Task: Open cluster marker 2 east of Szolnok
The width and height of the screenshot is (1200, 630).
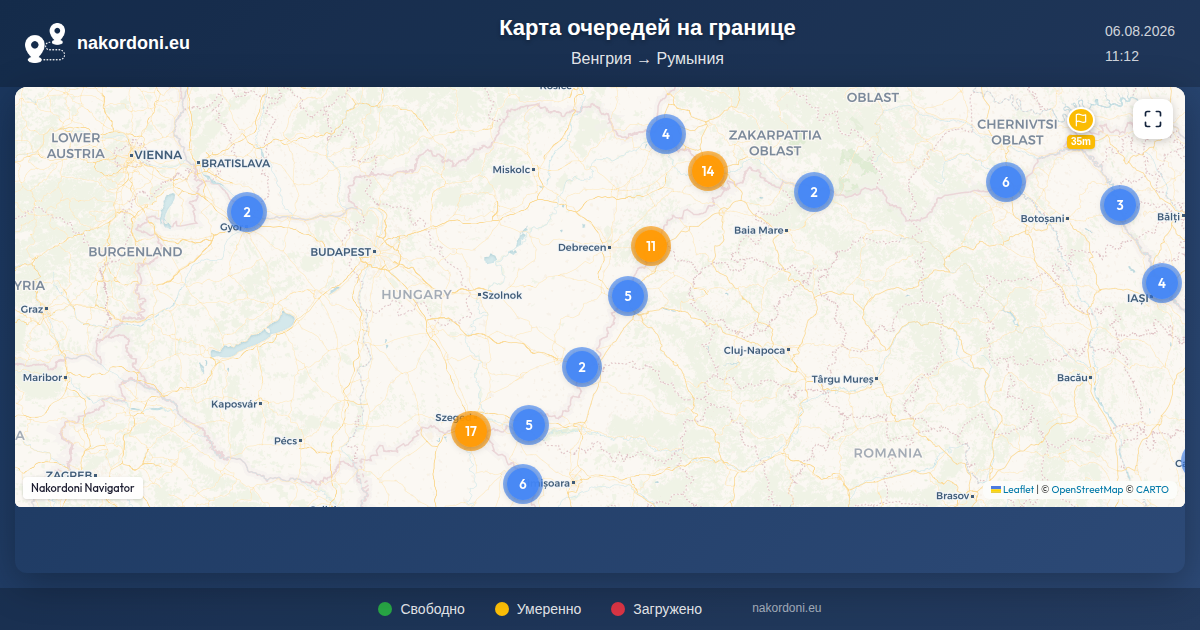Action: coord(582,367)
